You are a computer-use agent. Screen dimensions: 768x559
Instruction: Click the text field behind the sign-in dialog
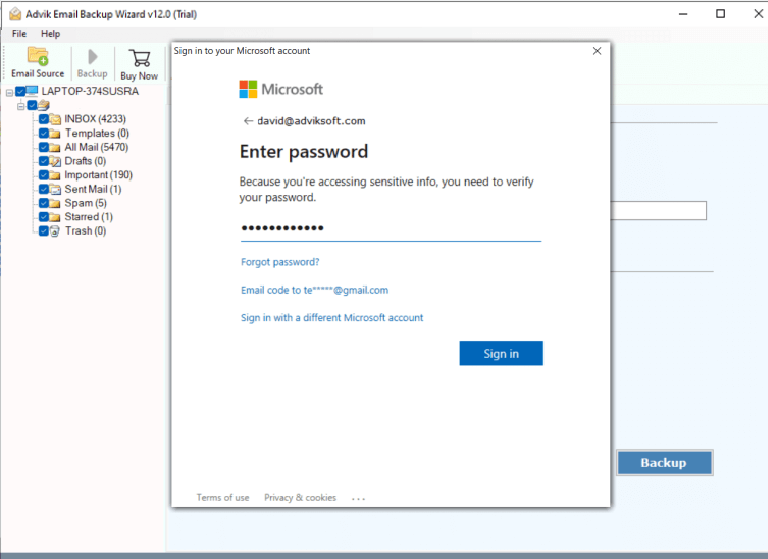click(x=659, y=211)
